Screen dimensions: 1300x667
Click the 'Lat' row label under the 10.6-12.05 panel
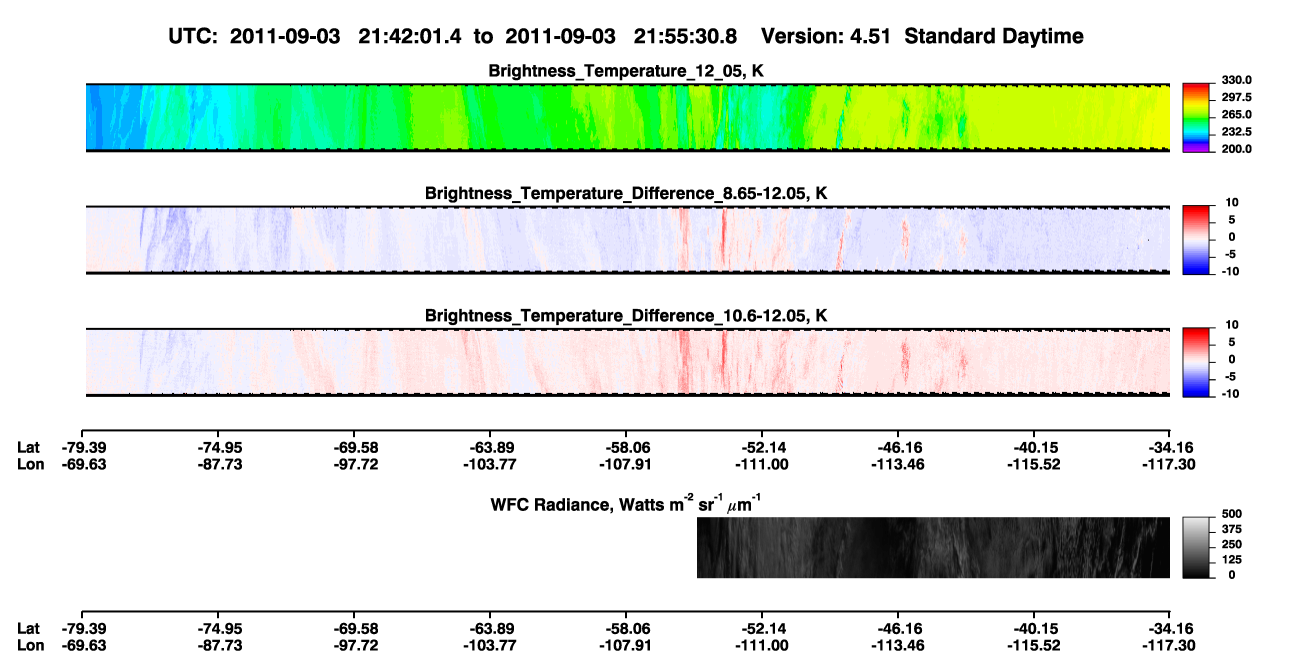coord(29,447)
